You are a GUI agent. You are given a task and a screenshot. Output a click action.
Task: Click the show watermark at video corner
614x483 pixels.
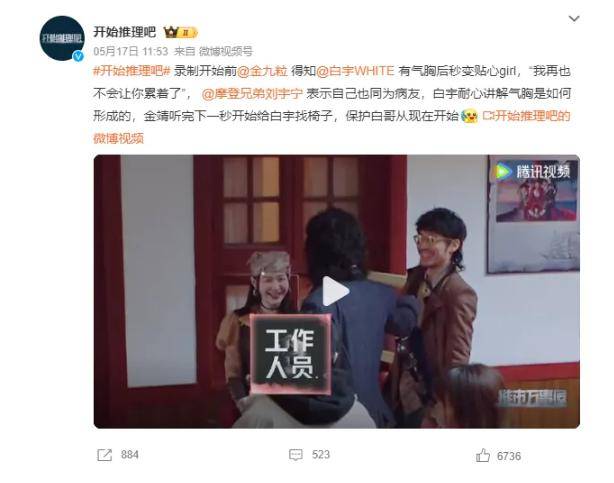tap(532, 398)
